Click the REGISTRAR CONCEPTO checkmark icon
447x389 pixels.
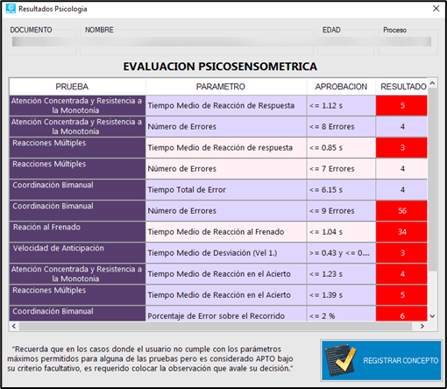coord(341,359)
